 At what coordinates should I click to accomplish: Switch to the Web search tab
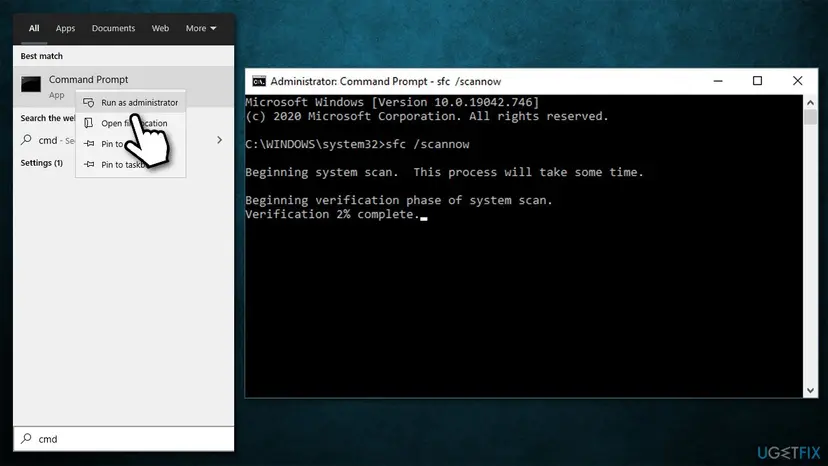[x=160, y=29]
